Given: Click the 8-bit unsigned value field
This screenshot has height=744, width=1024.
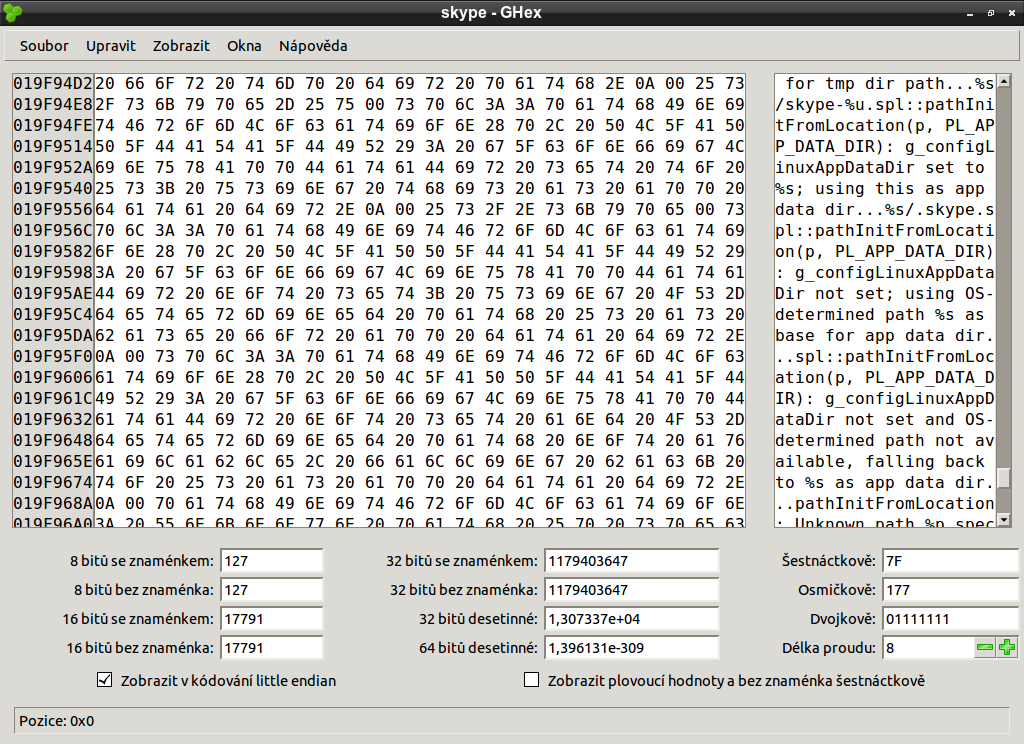Looking at the screenshot, I should [272, 590].
